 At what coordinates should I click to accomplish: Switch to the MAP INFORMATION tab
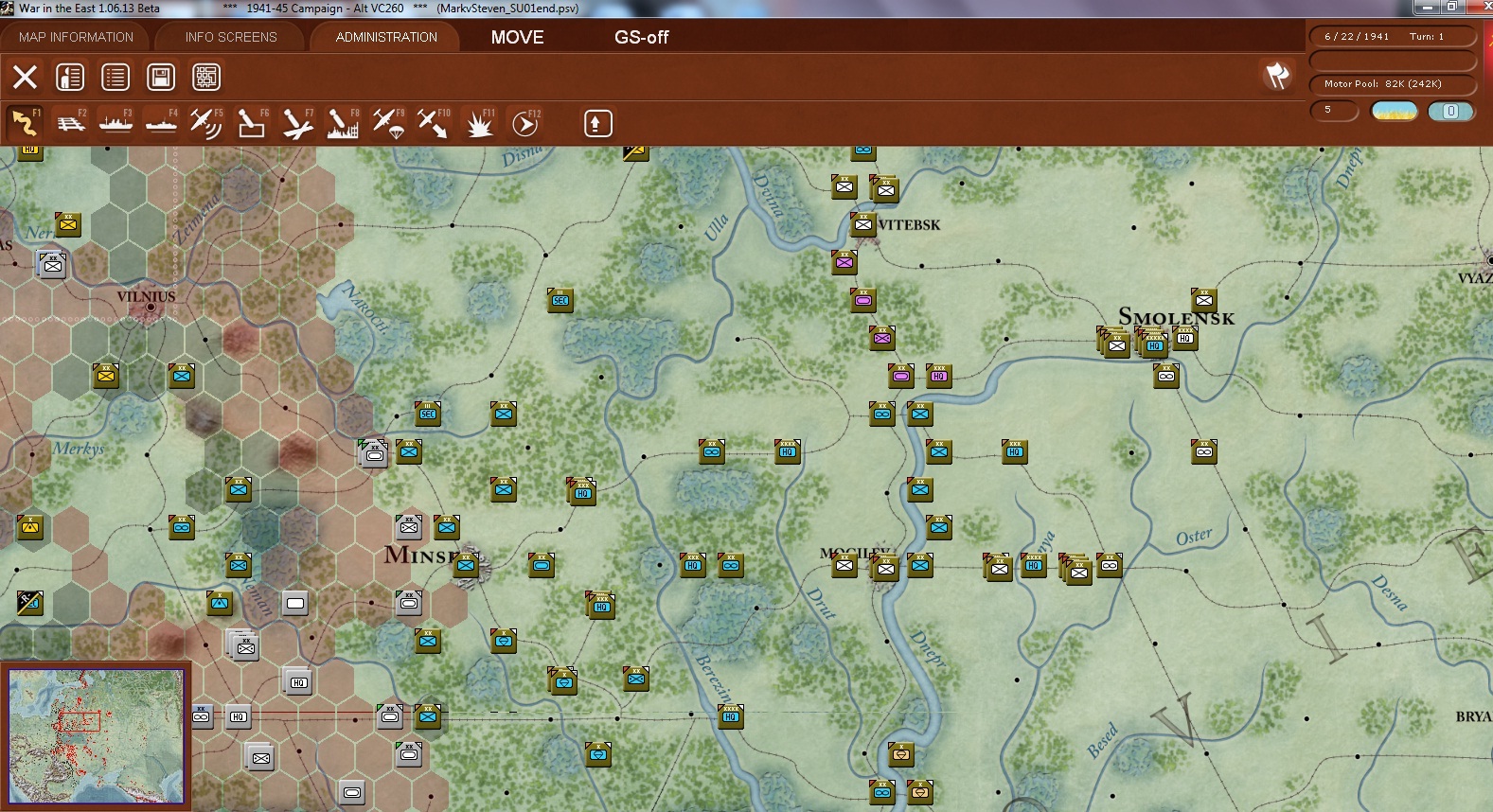76,37
